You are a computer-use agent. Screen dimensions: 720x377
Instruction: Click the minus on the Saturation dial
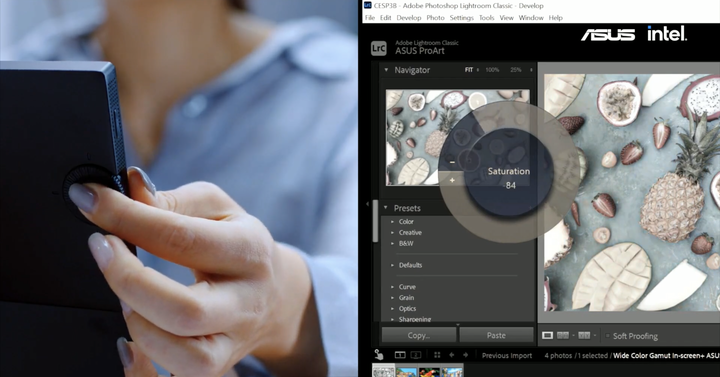coord(452,162)
